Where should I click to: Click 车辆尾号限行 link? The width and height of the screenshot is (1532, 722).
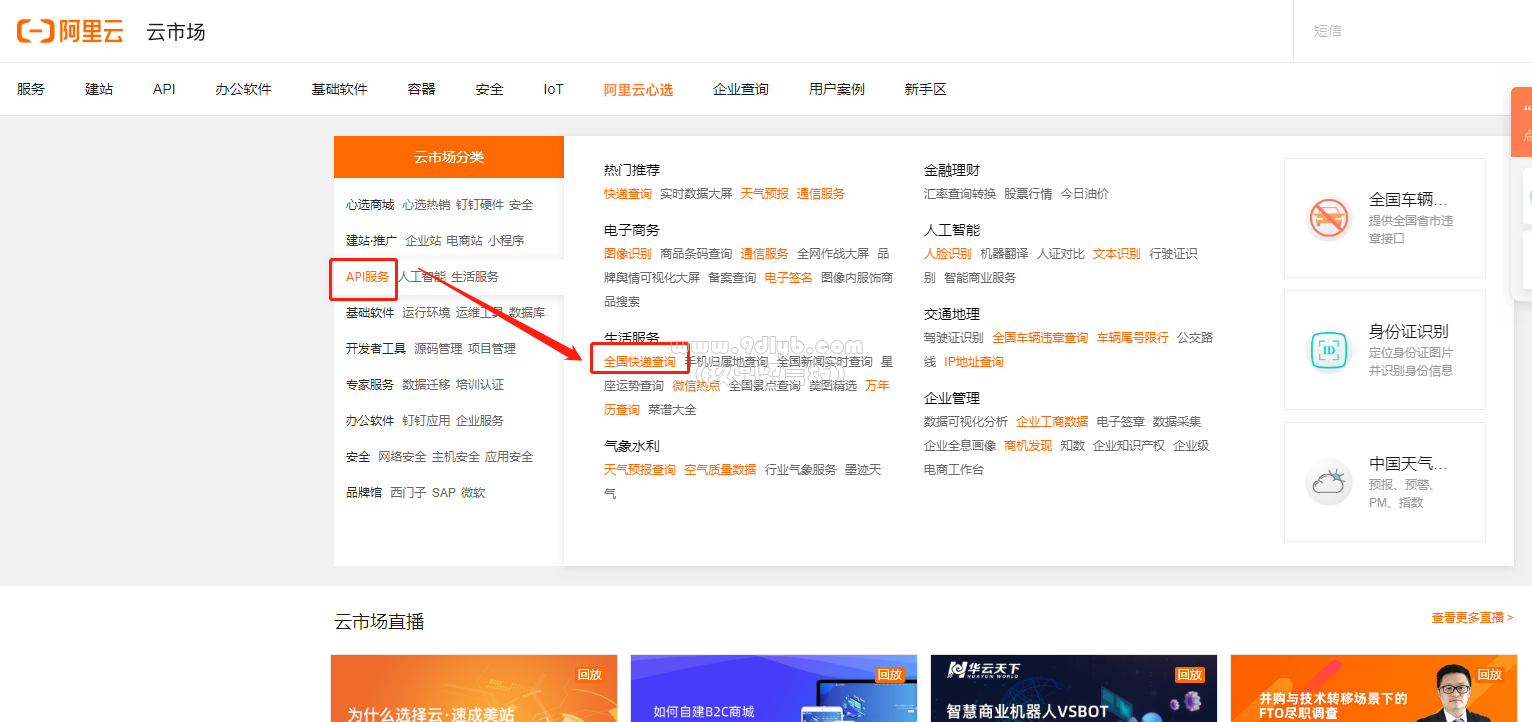point(1133,338)
